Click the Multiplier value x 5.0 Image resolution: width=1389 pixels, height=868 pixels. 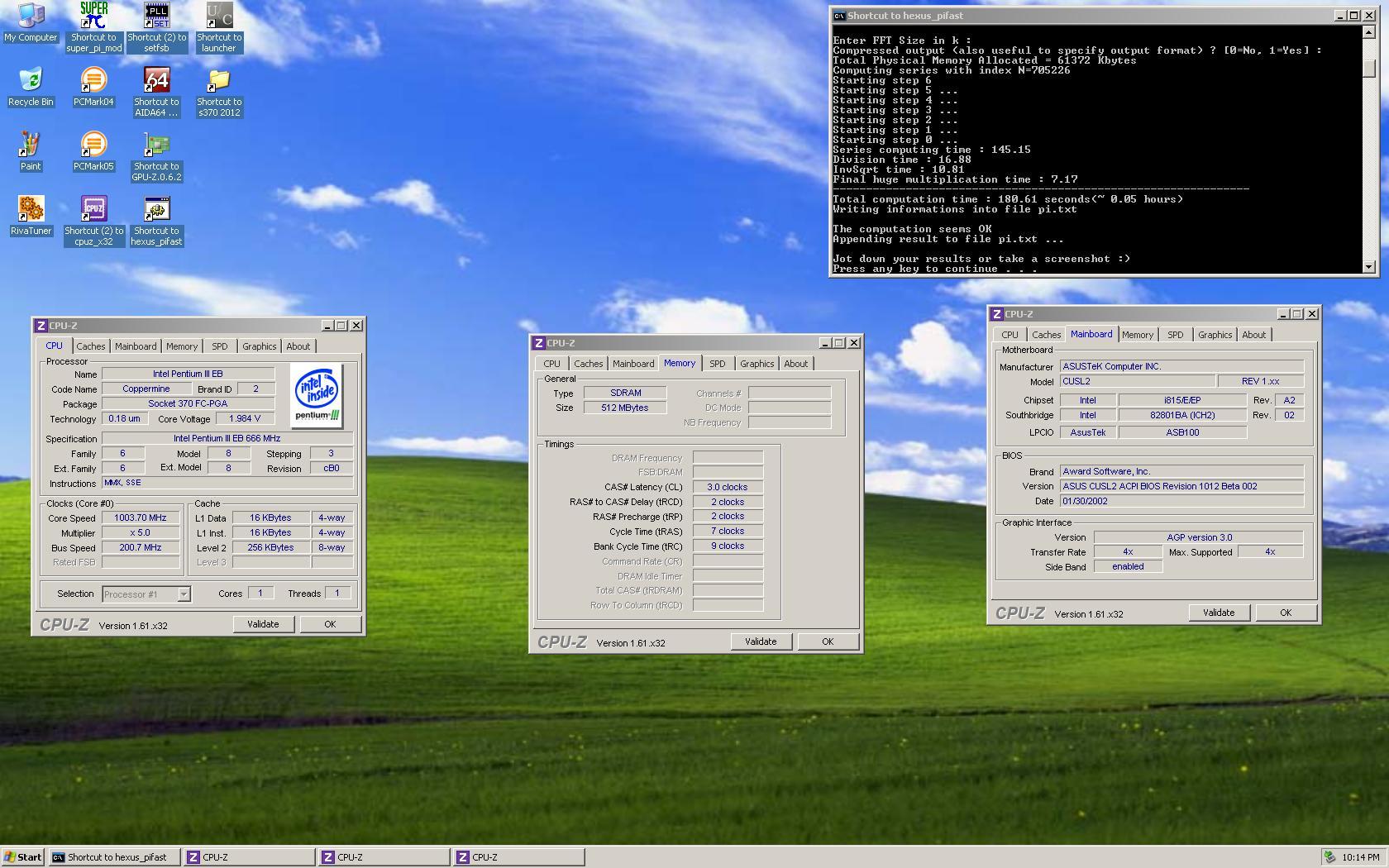(x=141, y=533)
